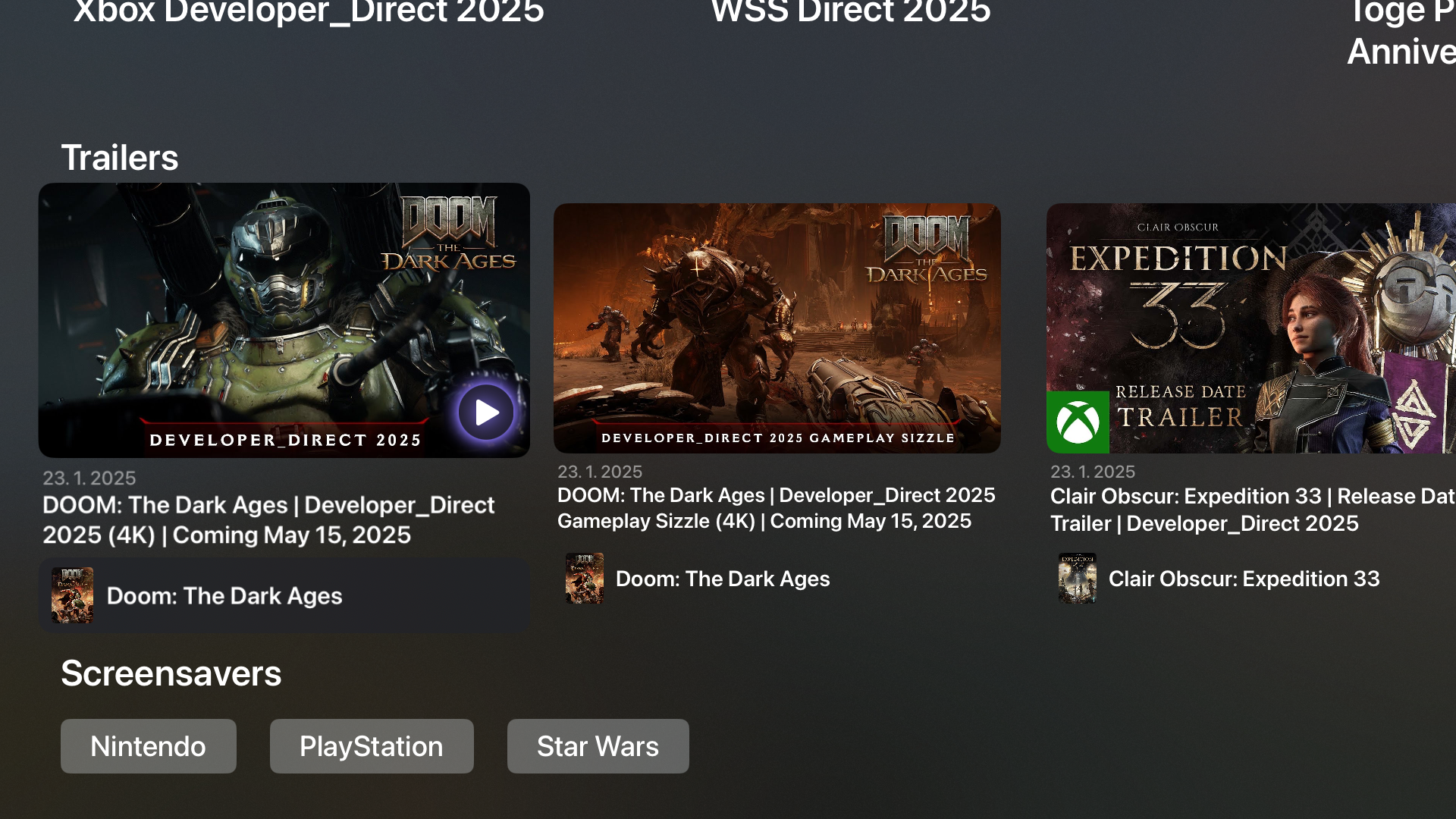The width and height of the screenshot is (1456, 819).
Task: Click the DOOM Gameplay Sizzle (4K) title text
Action: [x=776, y=508]
